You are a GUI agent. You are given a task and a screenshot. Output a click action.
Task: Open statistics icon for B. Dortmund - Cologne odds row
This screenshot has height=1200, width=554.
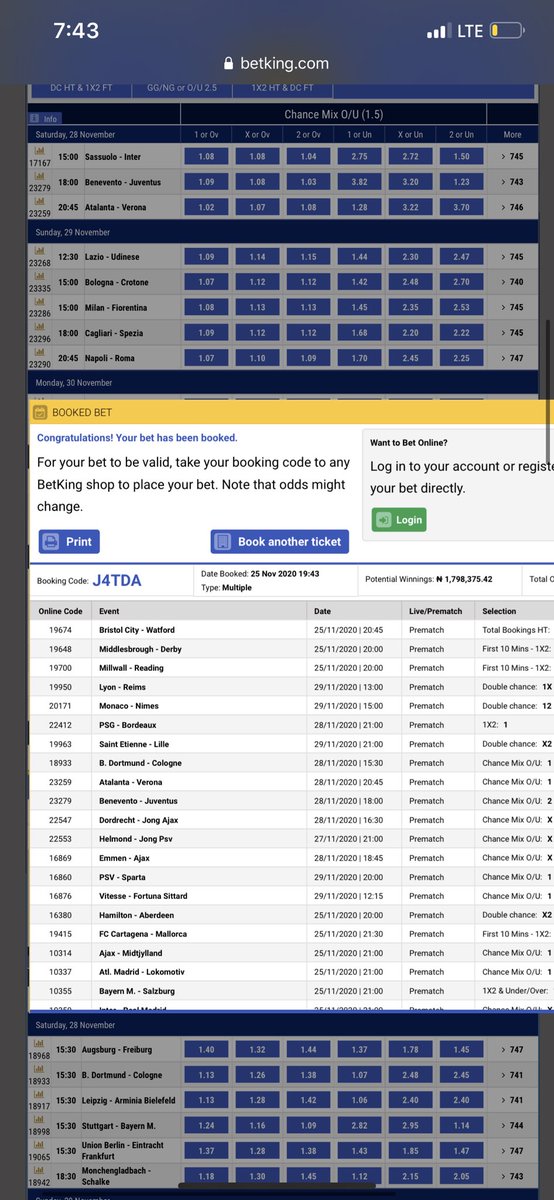coord(40,1067)
